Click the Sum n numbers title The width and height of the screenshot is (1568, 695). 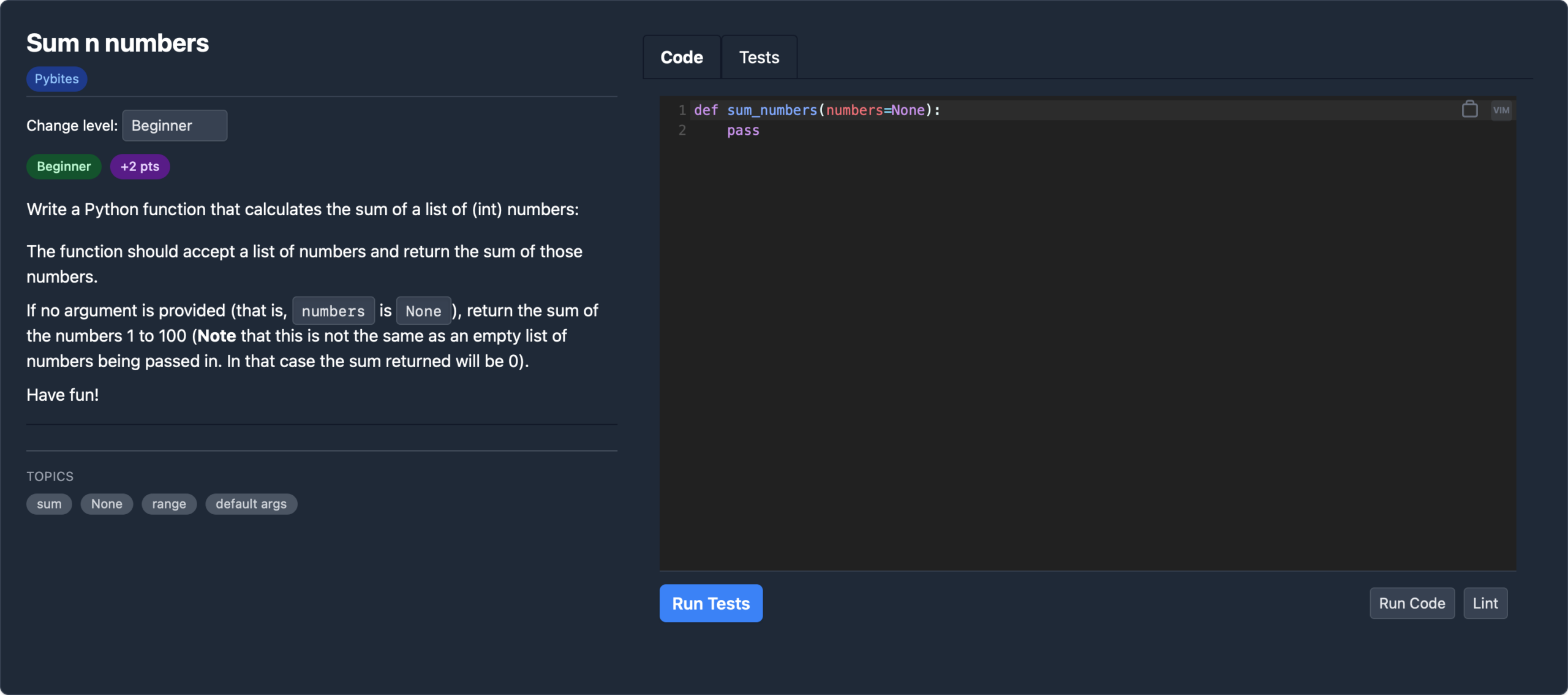click(117, 42)
